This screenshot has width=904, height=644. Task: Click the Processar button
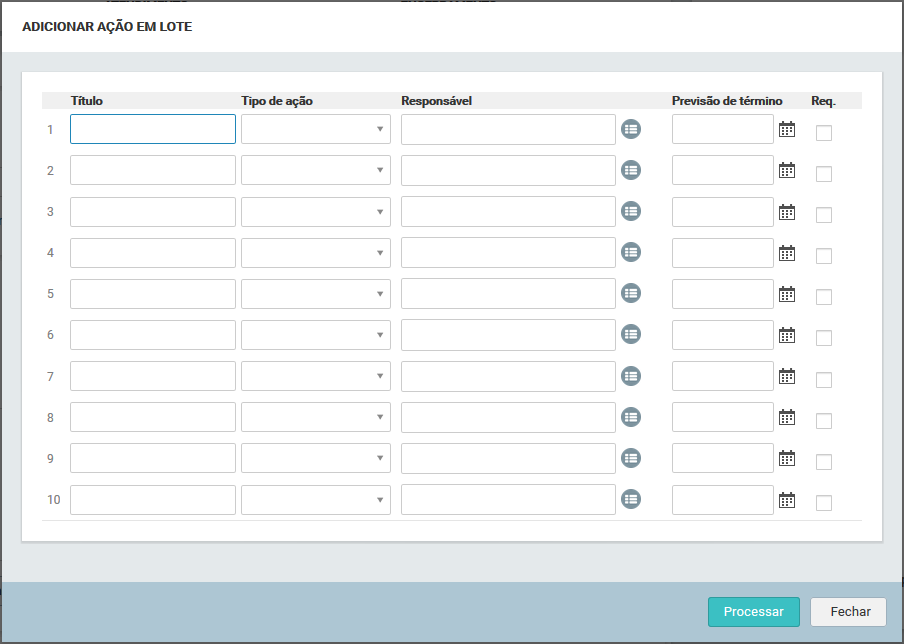754,612
